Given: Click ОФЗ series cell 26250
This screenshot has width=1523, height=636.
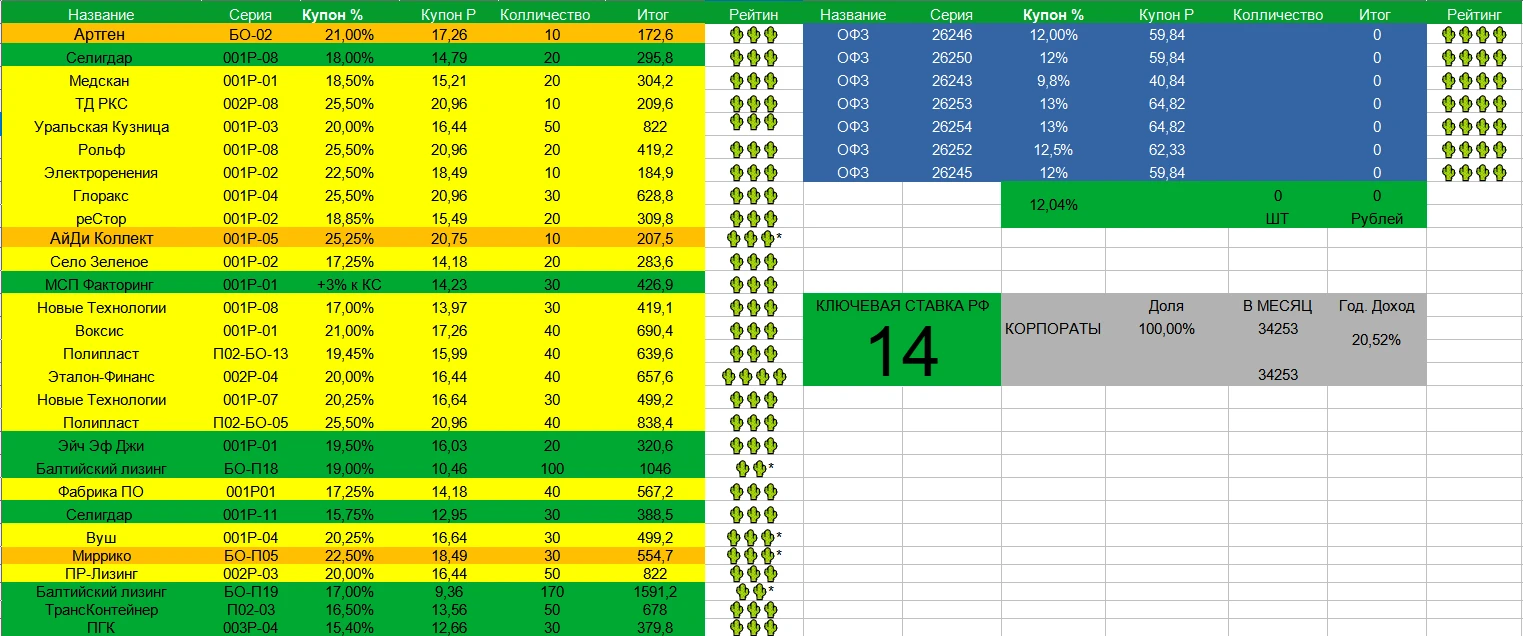Looking at the screenshot, I should point(950,58).
